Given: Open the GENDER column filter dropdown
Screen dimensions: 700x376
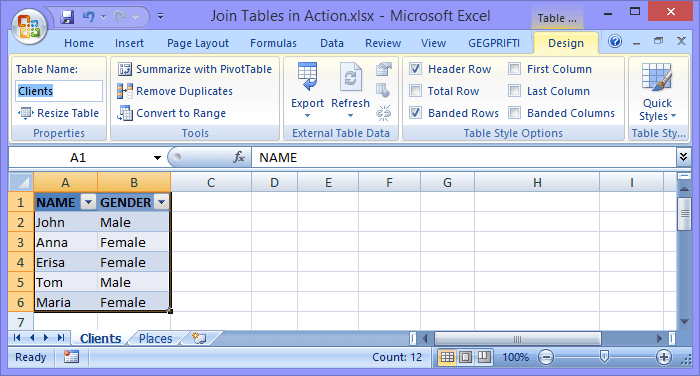Looking at the screenshot, I should [x=162, y=202].
